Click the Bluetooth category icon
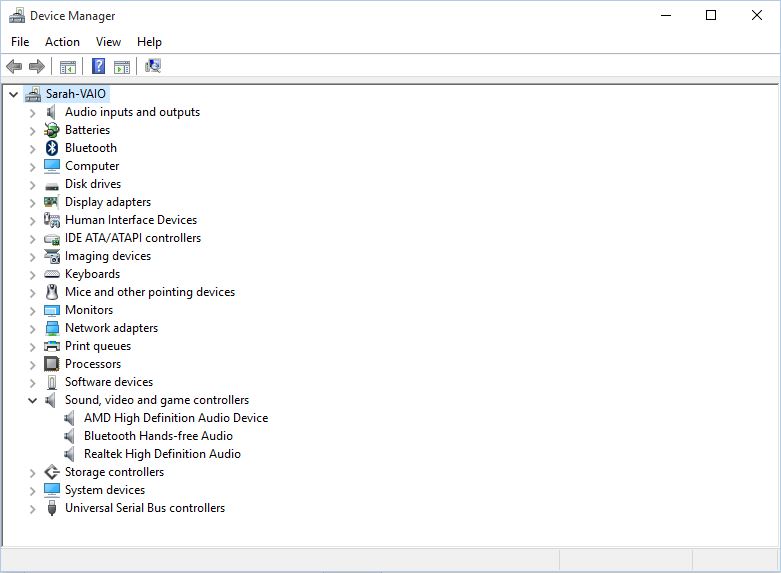The width and height of the screenshot is (781, 573). pyautogui.click(x=52, y=148)
